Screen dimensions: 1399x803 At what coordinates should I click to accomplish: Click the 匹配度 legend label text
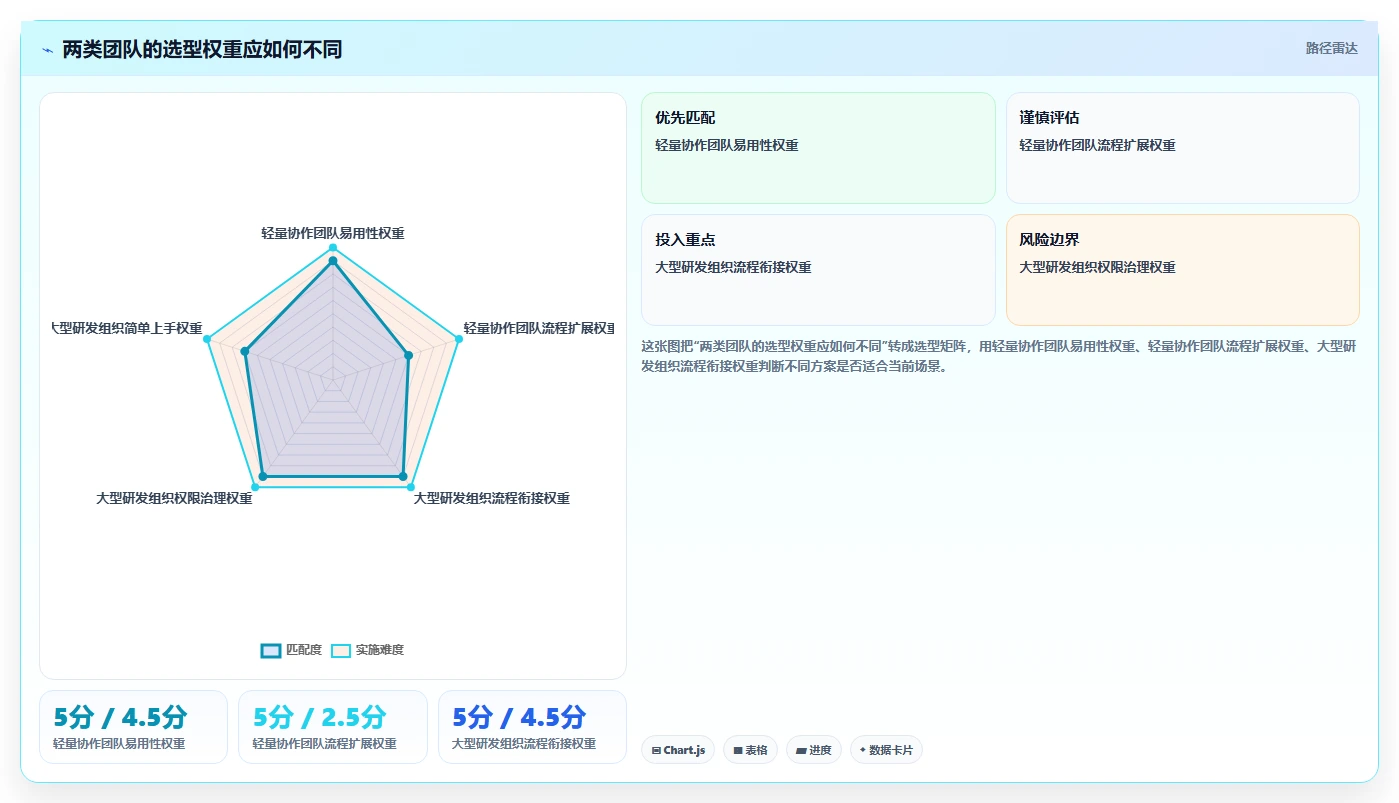(x=304, y=650)
